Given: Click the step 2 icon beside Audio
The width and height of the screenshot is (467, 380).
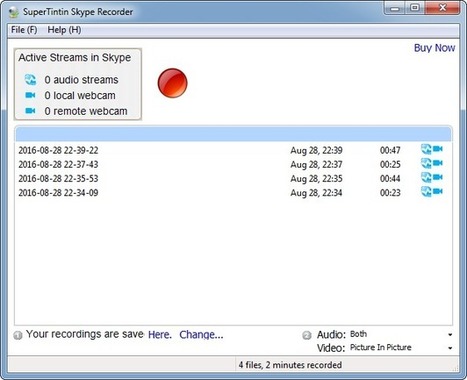Looking at the screenshot, I should pos(307,335).
